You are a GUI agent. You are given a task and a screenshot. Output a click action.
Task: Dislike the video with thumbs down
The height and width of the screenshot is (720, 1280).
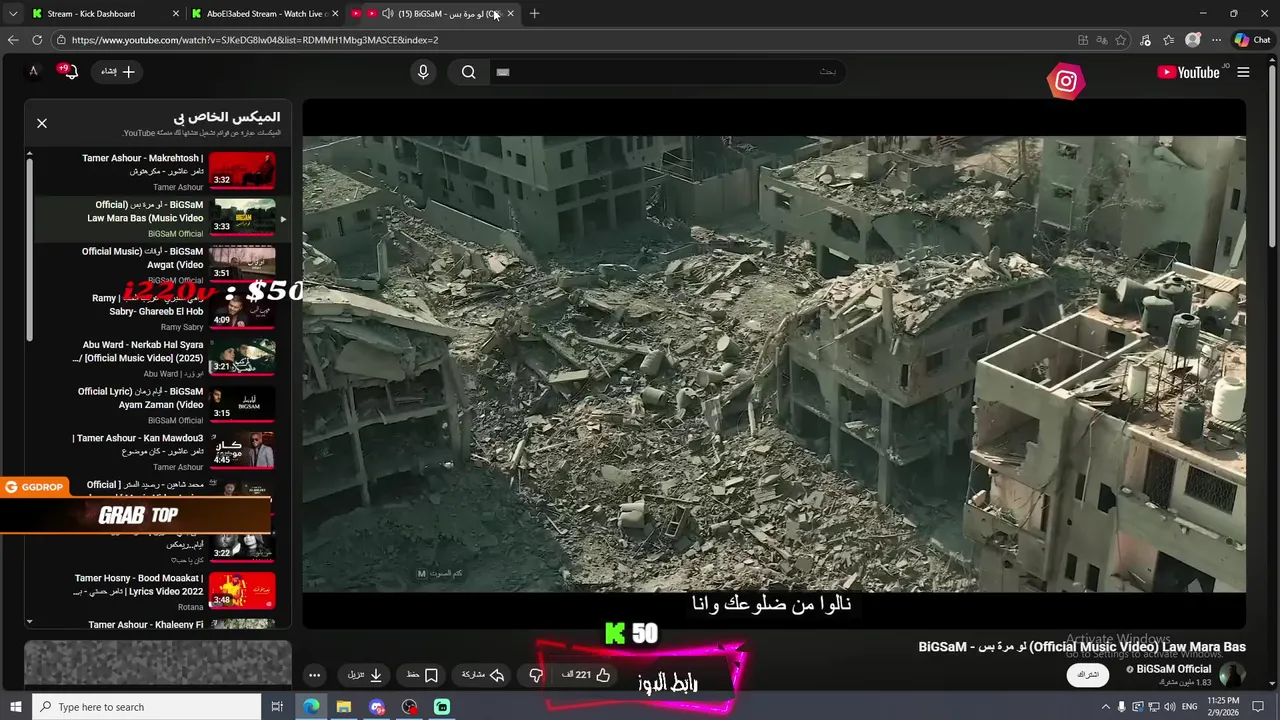coord(536,675)
